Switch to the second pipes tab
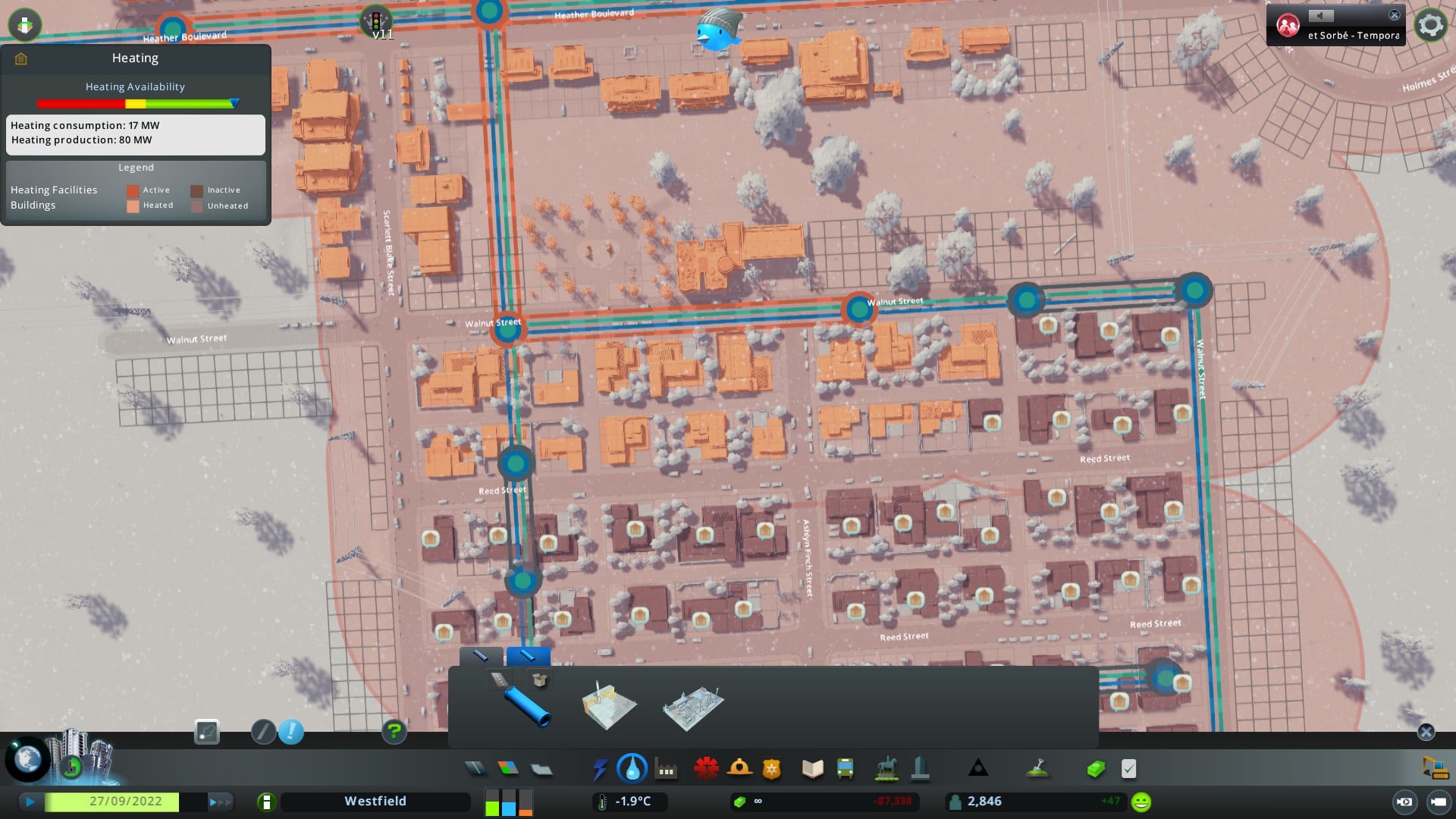This screenshot has width=1456, height=819. pyautogui.click(x=528, y=656)
